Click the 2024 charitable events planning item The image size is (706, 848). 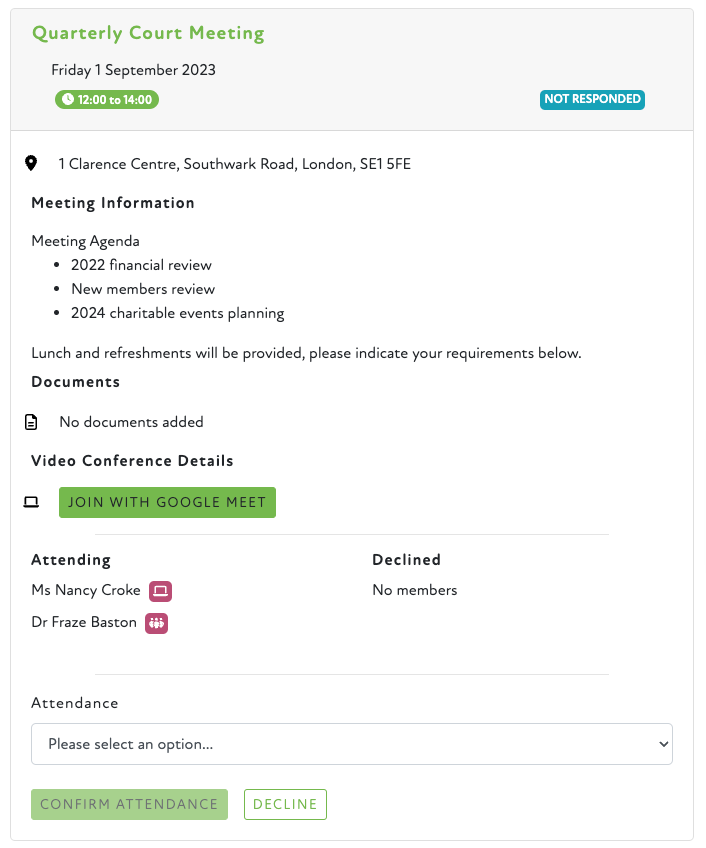pyautogui.click(x=177, y=313)
